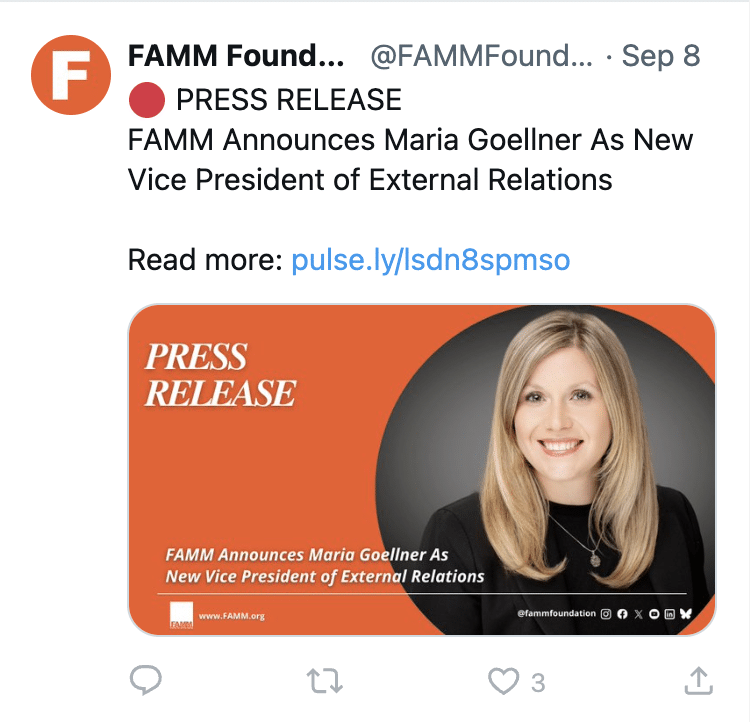Click the FAMM Found... display name
The height and width of the screenshot is (722, 750).
(236, 56)
